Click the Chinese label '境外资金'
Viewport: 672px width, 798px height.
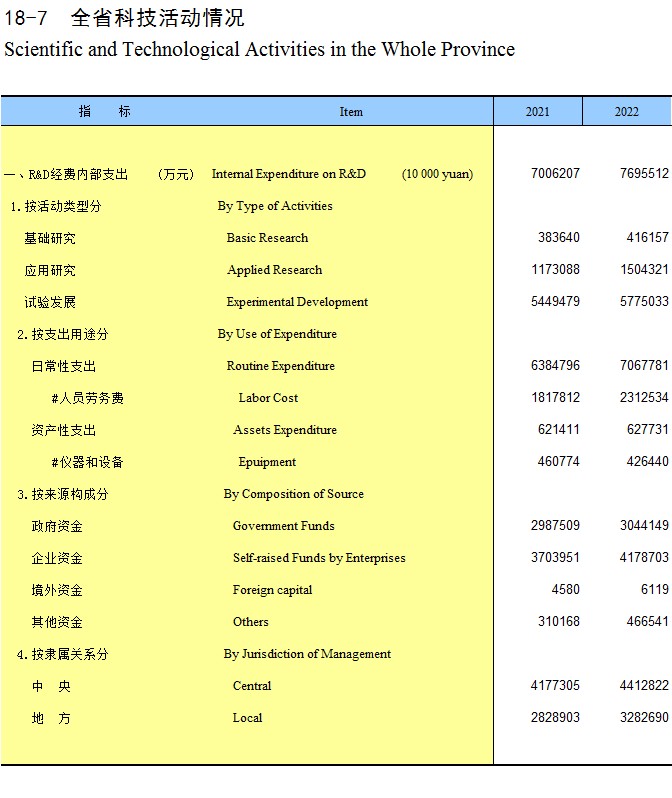(x=57, y=590)
